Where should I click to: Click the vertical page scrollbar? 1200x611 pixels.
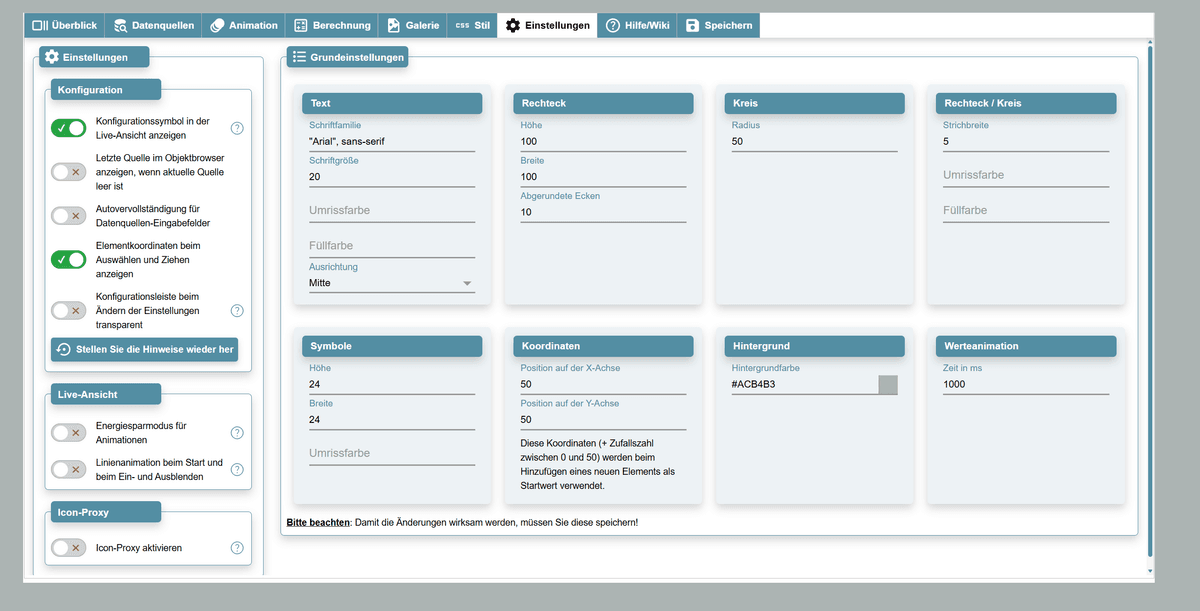(1150, 300)
